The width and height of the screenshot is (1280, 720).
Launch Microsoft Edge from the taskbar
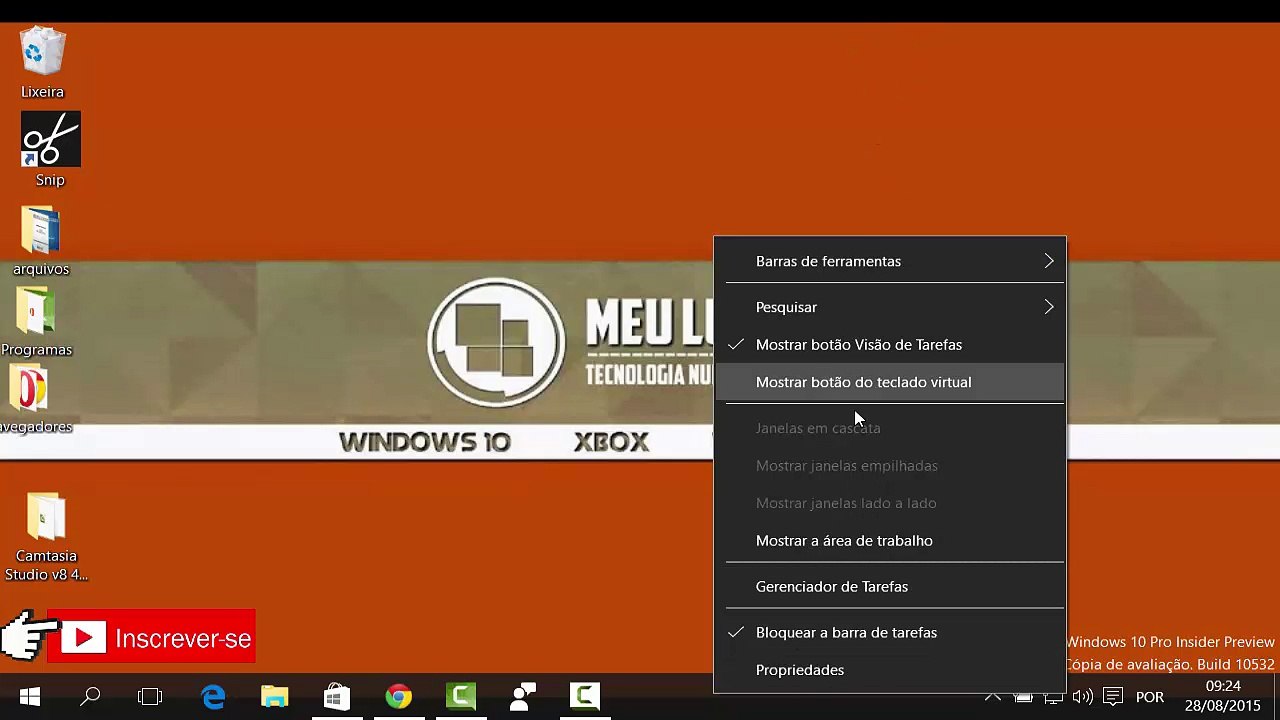coord(213,696)
